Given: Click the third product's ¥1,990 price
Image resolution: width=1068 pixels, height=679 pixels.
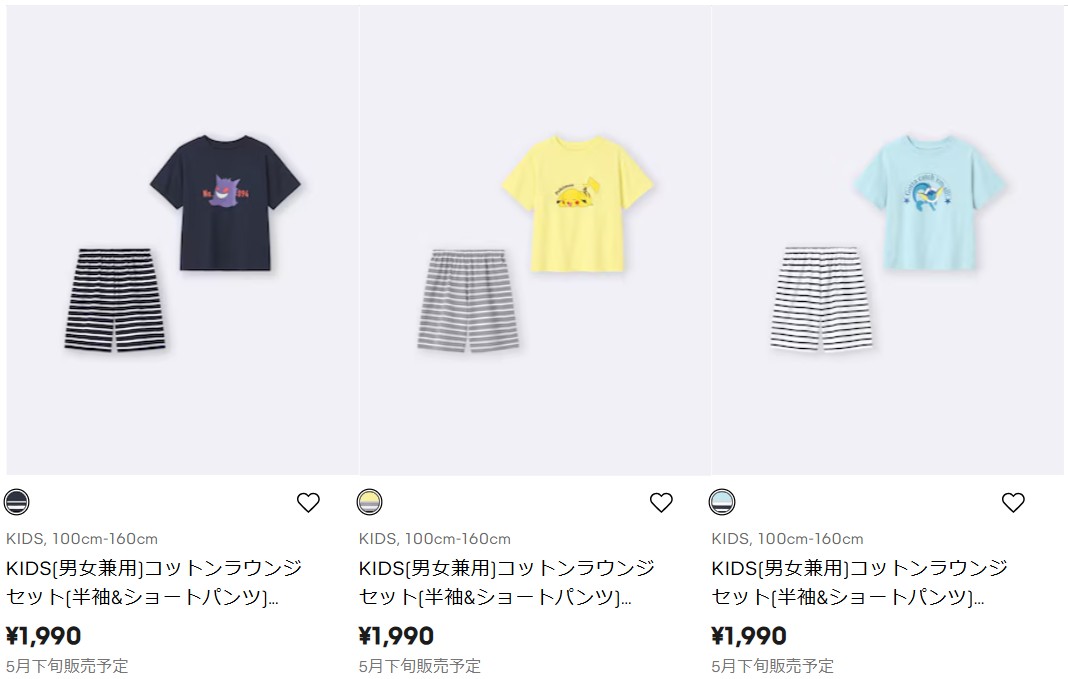Looking at the screenshot, I should pos(749,636).
